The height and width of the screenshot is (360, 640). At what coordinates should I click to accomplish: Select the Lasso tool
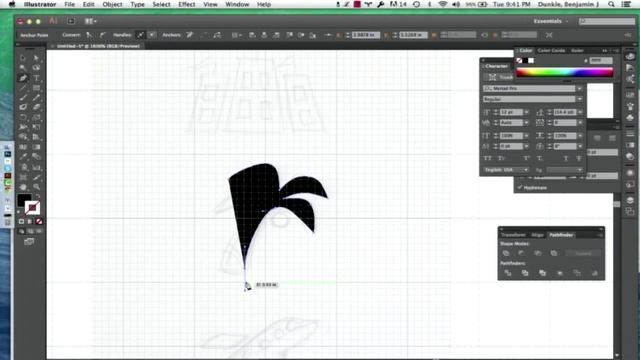[x=36, y=68]
